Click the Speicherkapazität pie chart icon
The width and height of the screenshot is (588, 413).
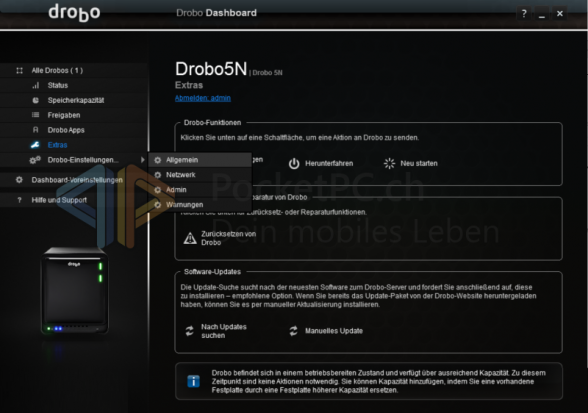pos(35,100)
